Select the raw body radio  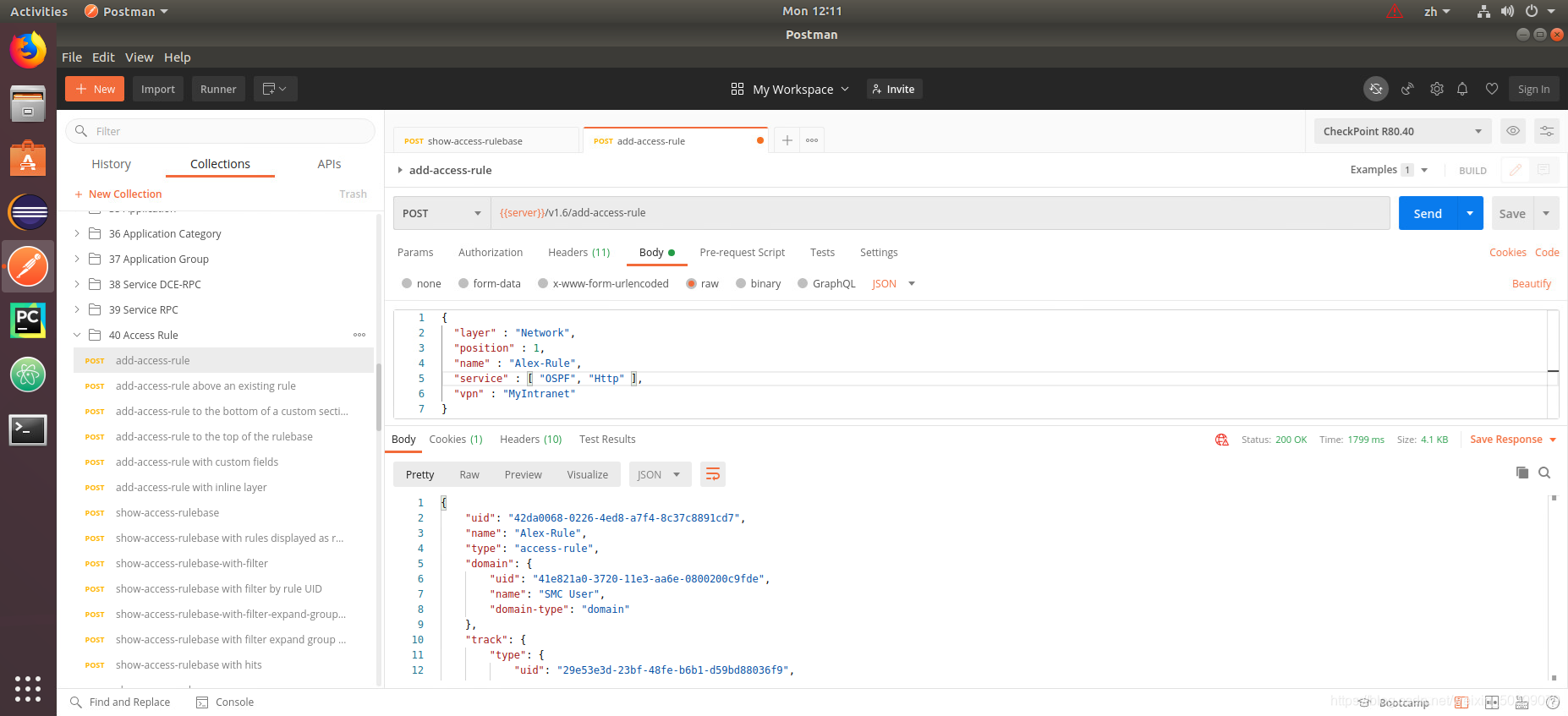tap(692, 284)
